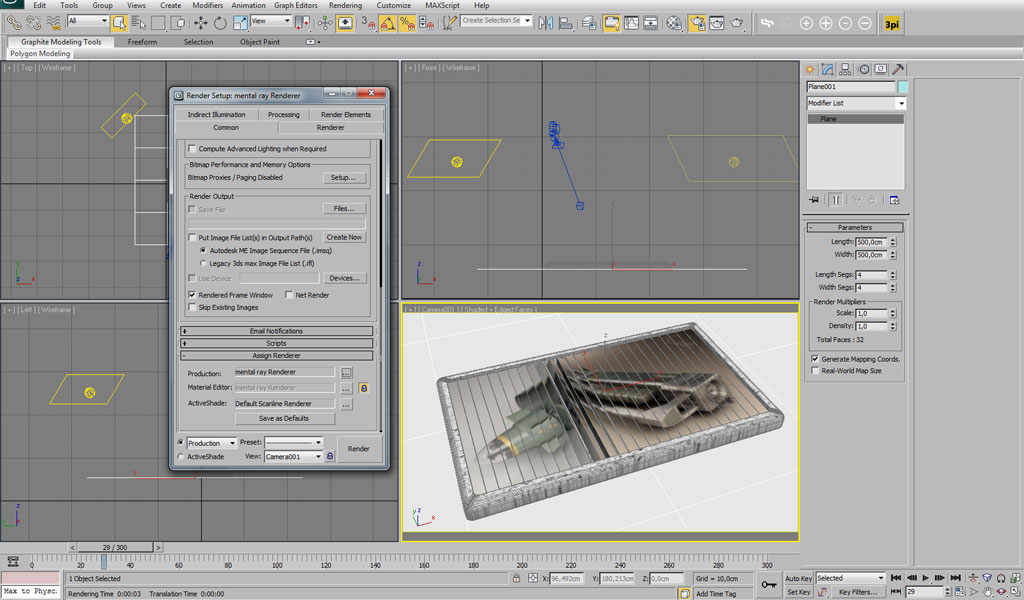Screen dimensions: 1024x600
Task: Click the Plane001 object color swatch
Action: pyautogui.click(x=903, y=87)
